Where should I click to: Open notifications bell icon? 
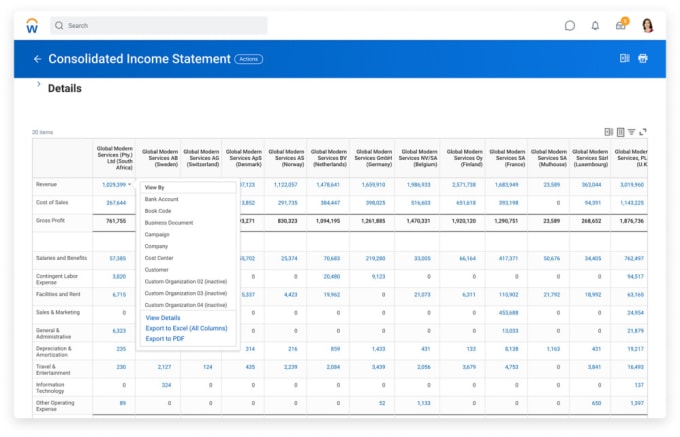tap(595, 26)
